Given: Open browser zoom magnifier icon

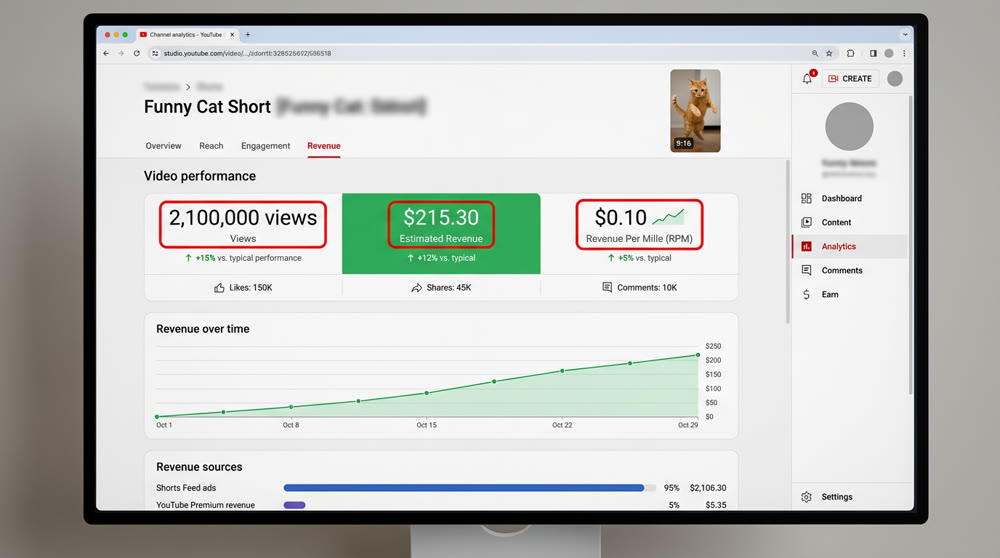Looking at the screenshot, I should (815, 54).
